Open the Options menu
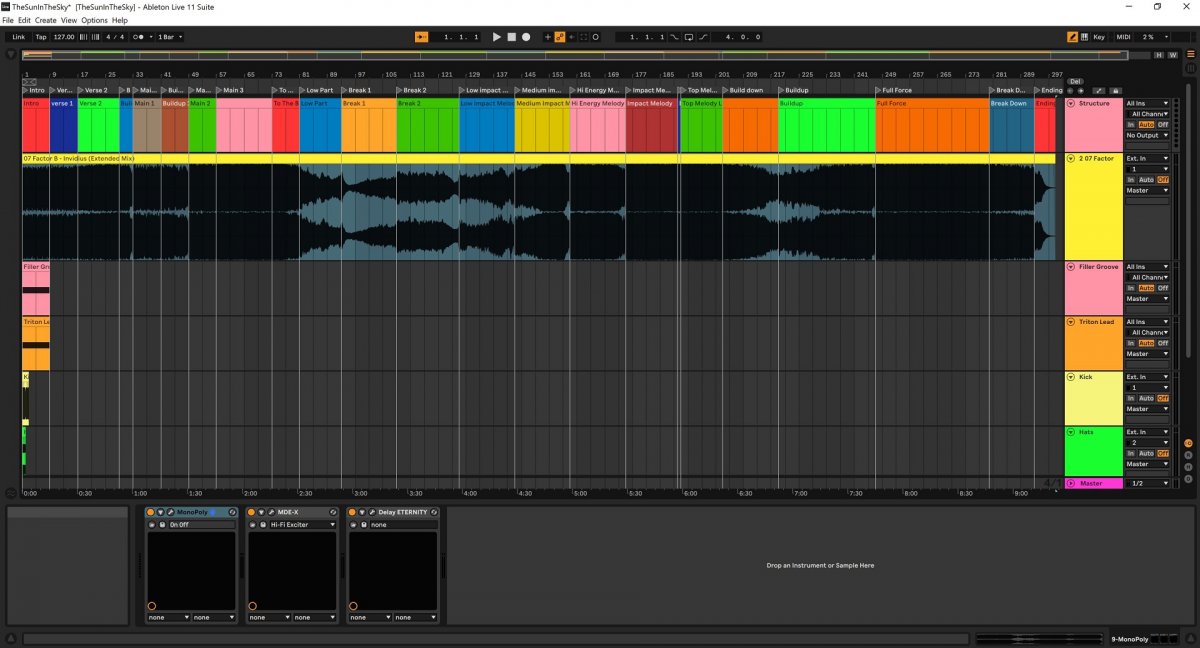 [94, 20]
